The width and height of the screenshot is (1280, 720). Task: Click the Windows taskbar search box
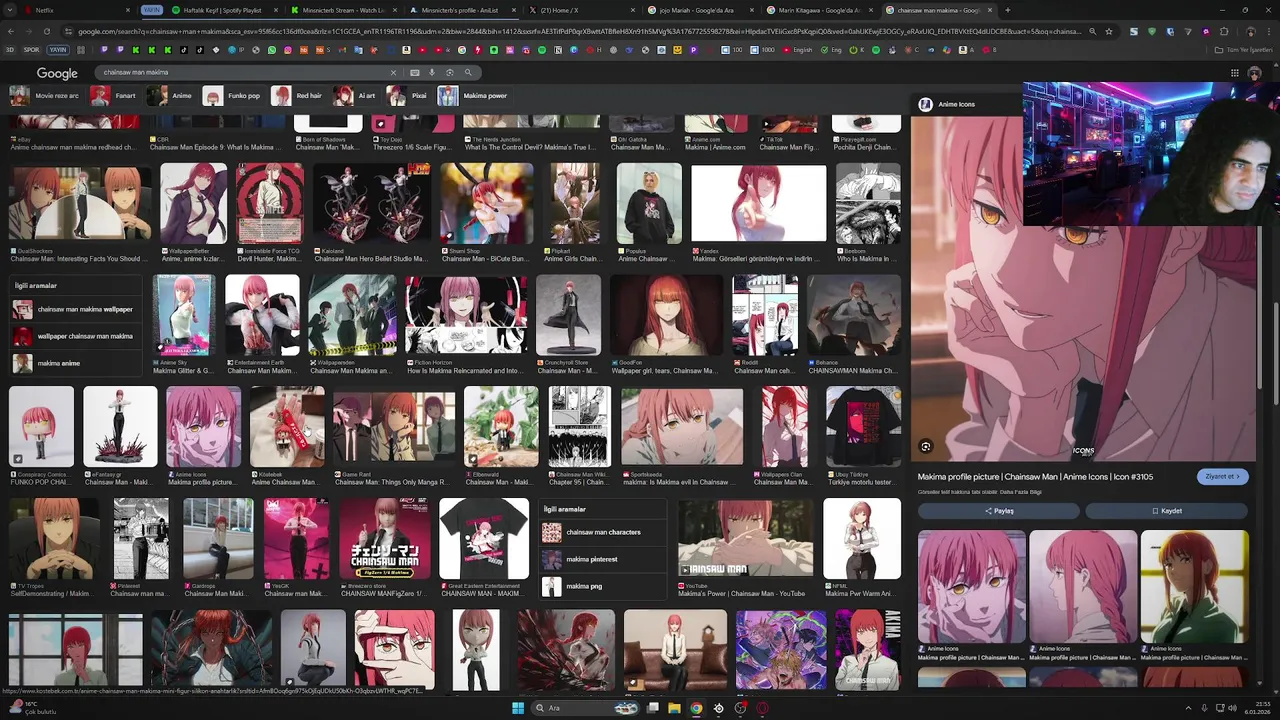(x=586, y=708)
